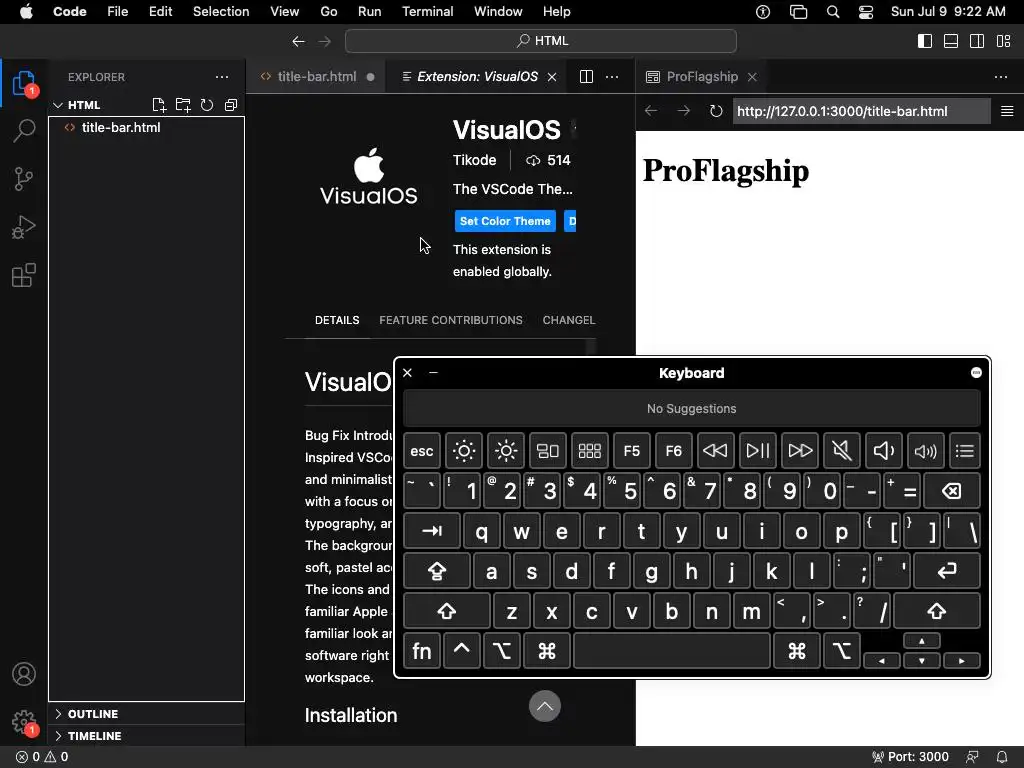Screen dimensions: 1024x768
Task: Toggle secondary side bar visibility
Action: click(x=977, y=41)
